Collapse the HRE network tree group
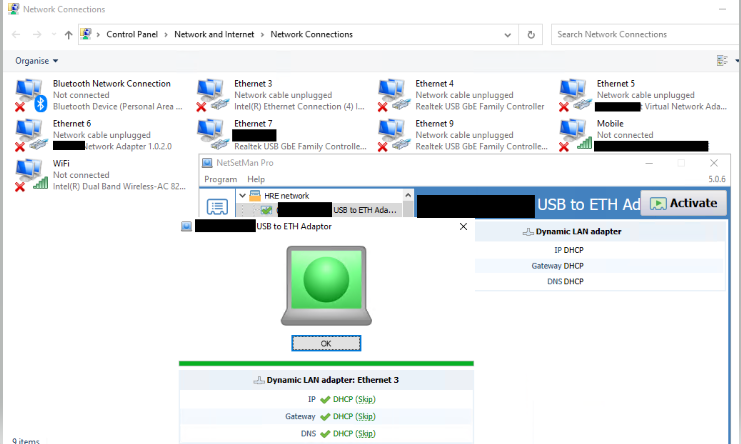The image size is (741, 444). [x=242, y=196]
